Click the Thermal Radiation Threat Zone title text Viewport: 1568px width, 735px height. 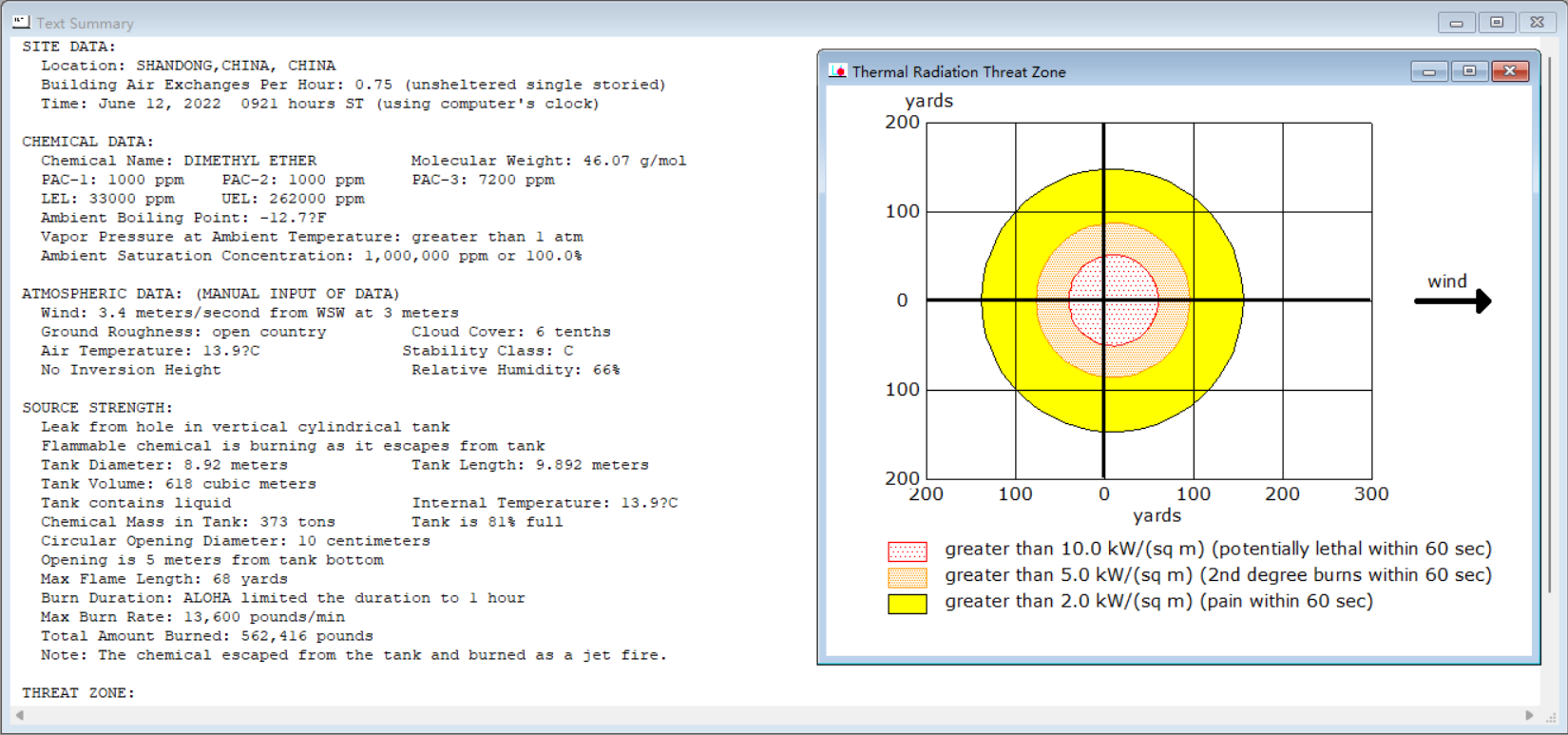(959, 71)
